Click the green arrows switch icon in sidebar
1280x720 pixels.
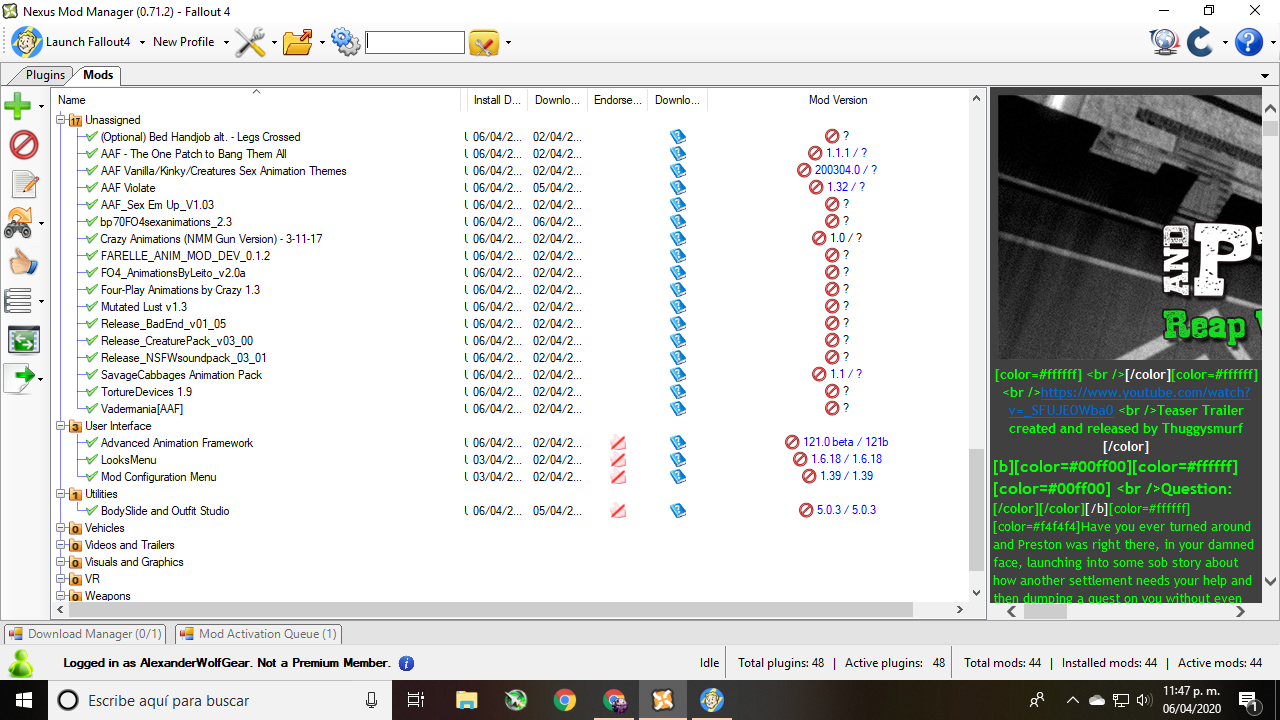click(23, 340)
